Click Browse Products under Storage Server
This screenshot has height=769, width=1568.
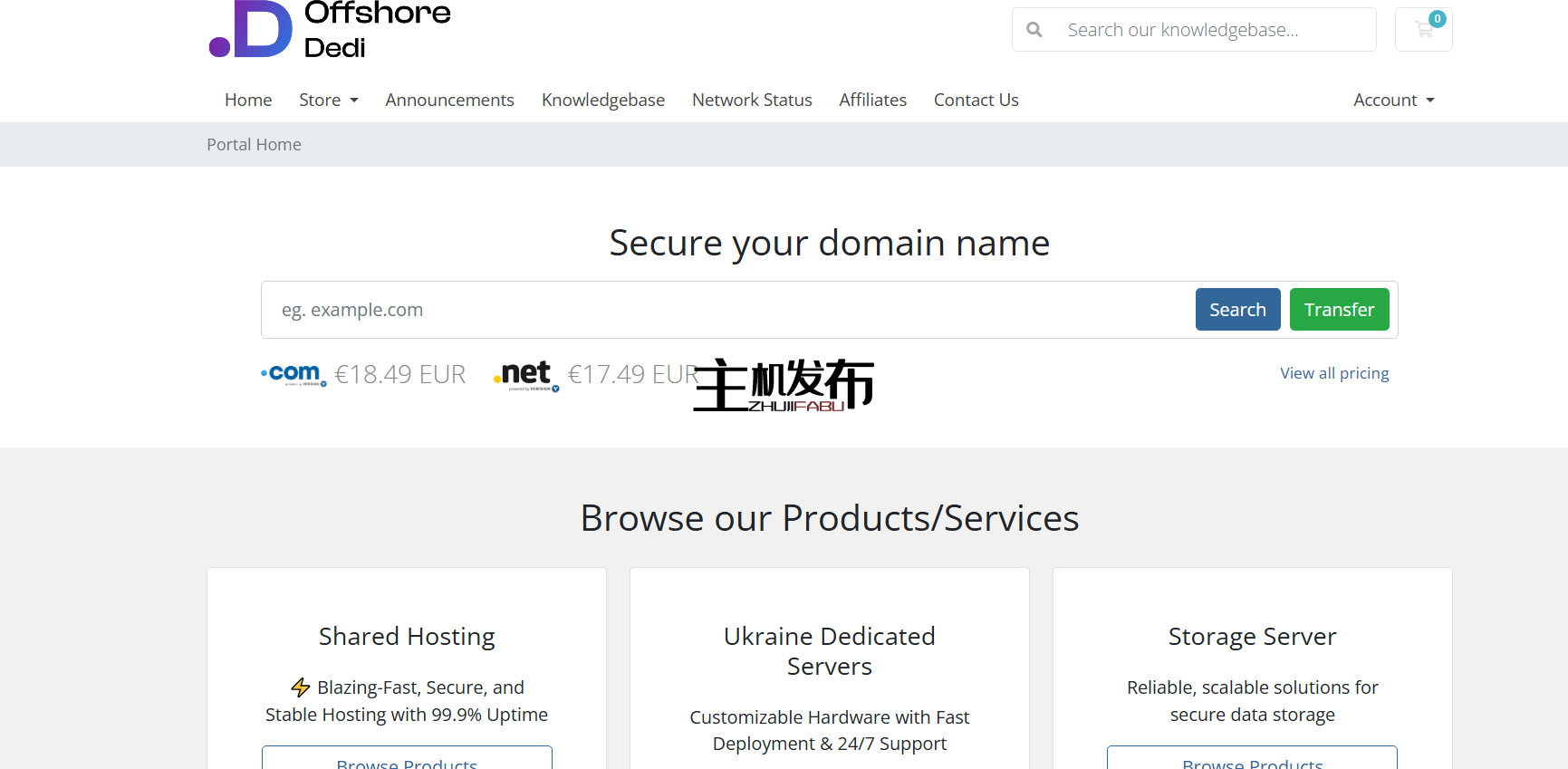1252,759
